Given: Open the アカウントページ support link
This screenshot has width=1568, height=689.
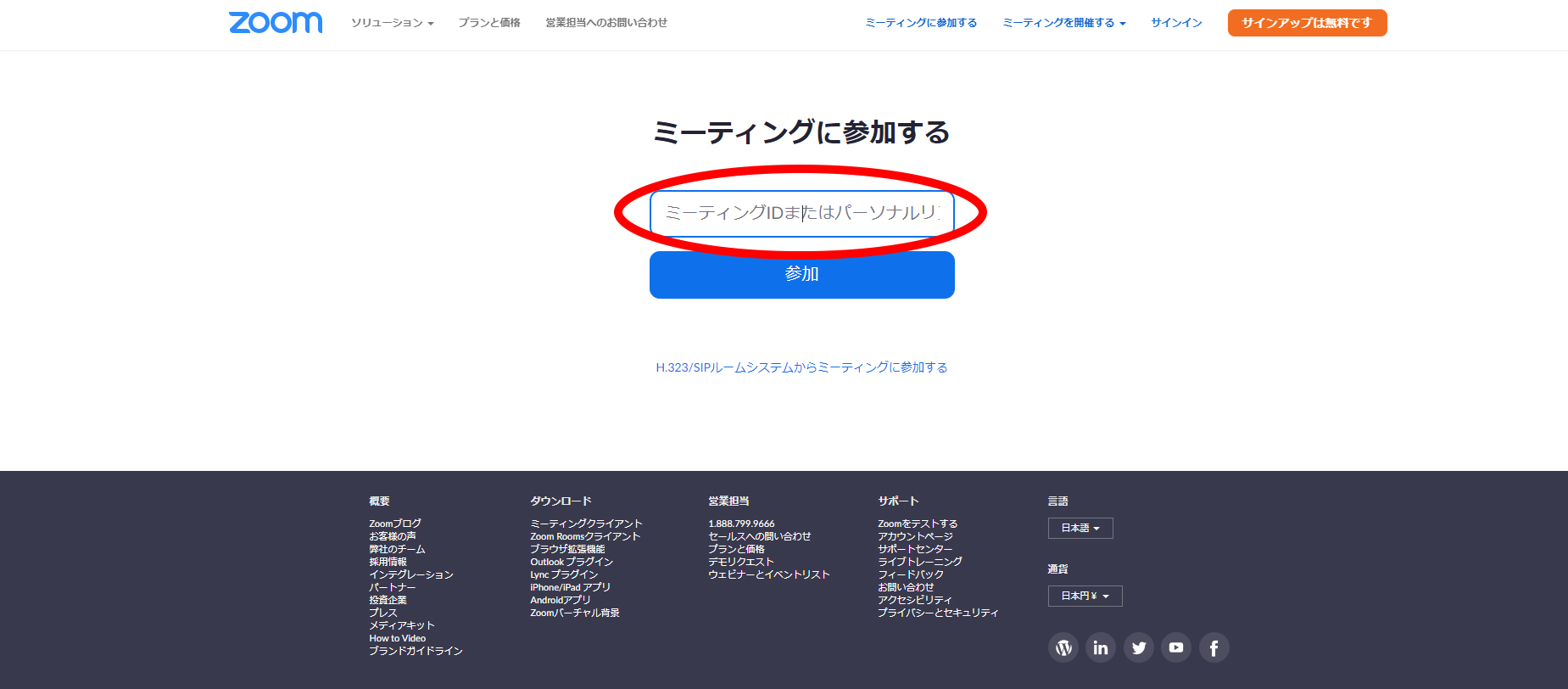Looking at the screenshot, I should 915,536.
